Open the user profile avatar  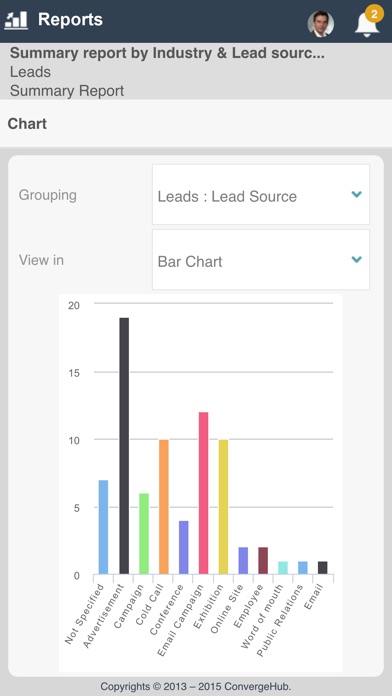pos(321,24)
